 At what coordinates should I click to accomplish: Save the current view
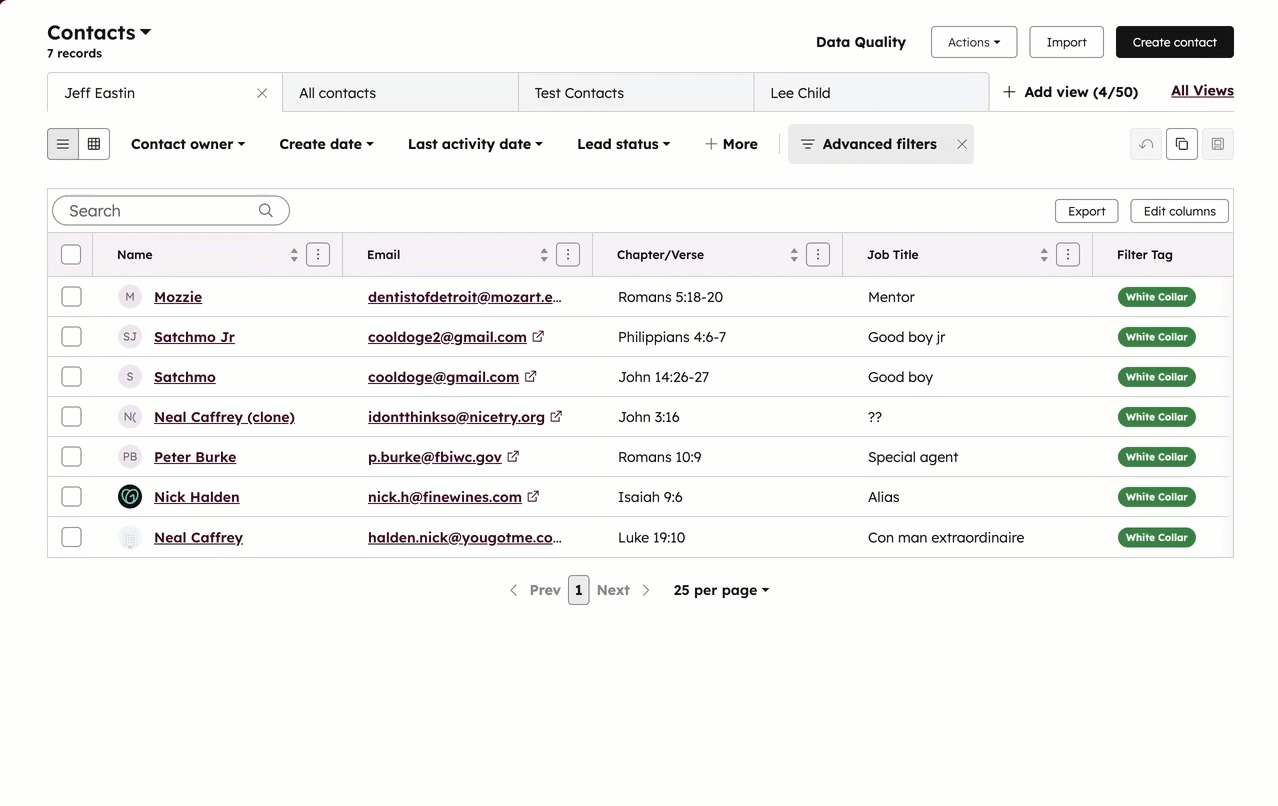coord(1217,143)
